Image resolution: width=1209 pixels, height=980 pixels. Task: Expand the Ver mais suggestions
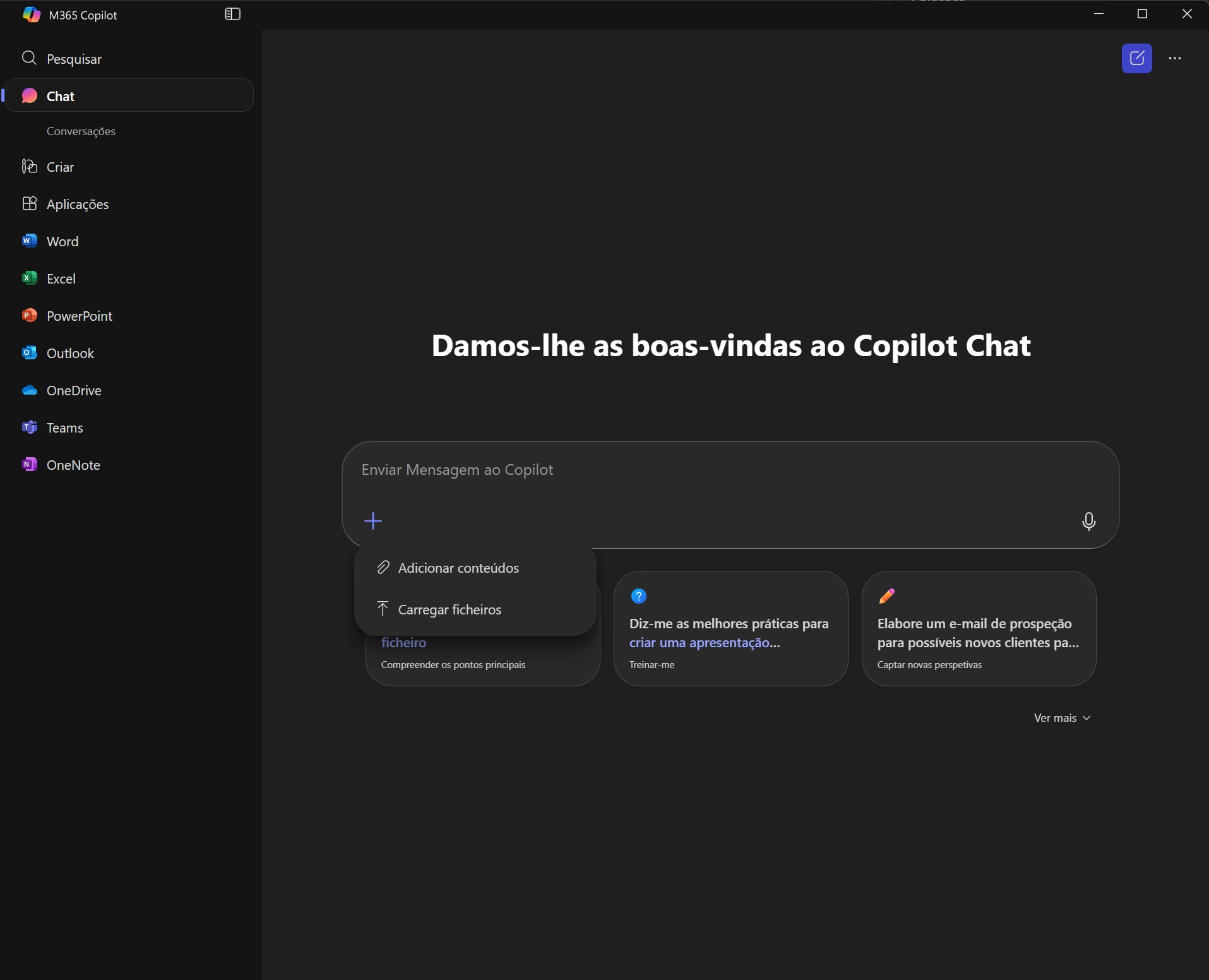1062,718
